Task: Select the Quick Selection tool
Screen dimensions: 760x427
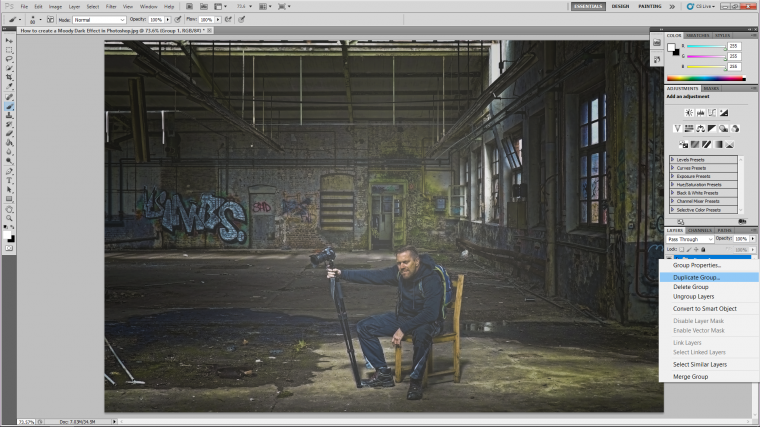Action: [x=9, y=68]
